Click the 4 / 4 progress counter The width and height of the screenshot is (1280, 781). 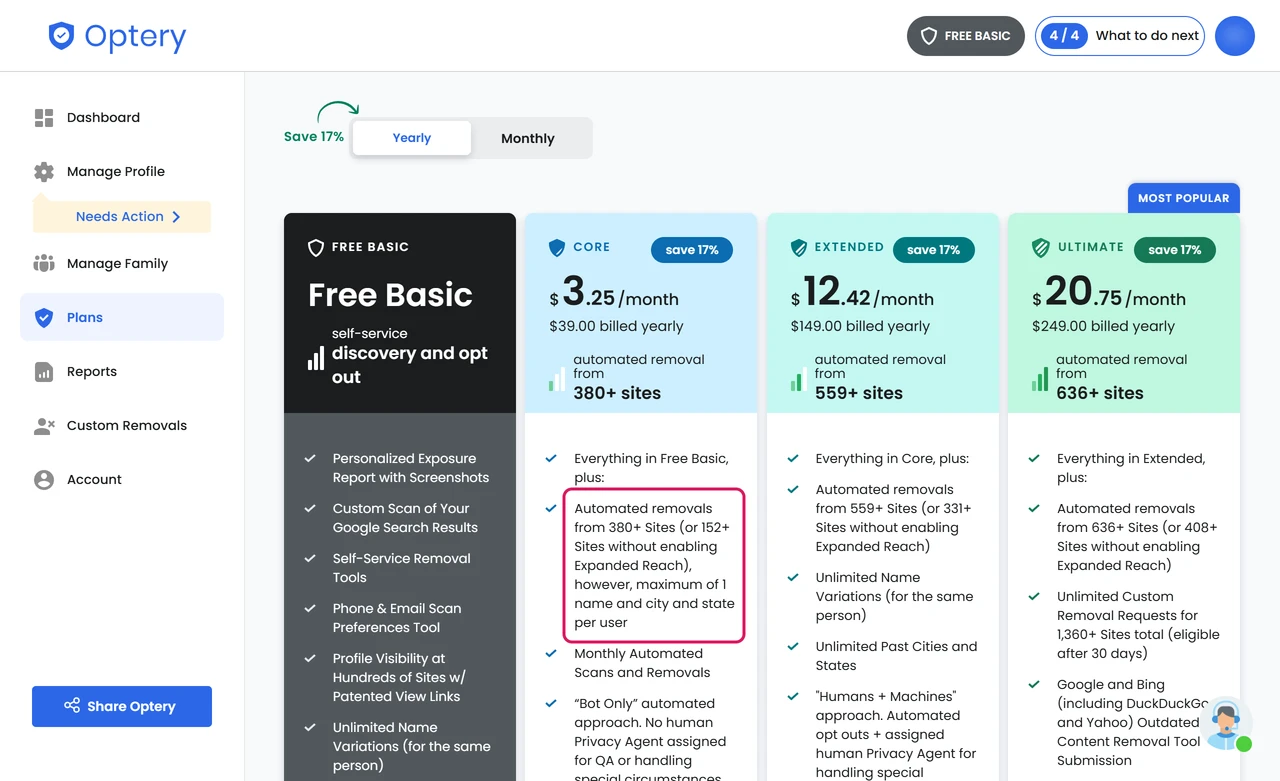click(1064, 36)
